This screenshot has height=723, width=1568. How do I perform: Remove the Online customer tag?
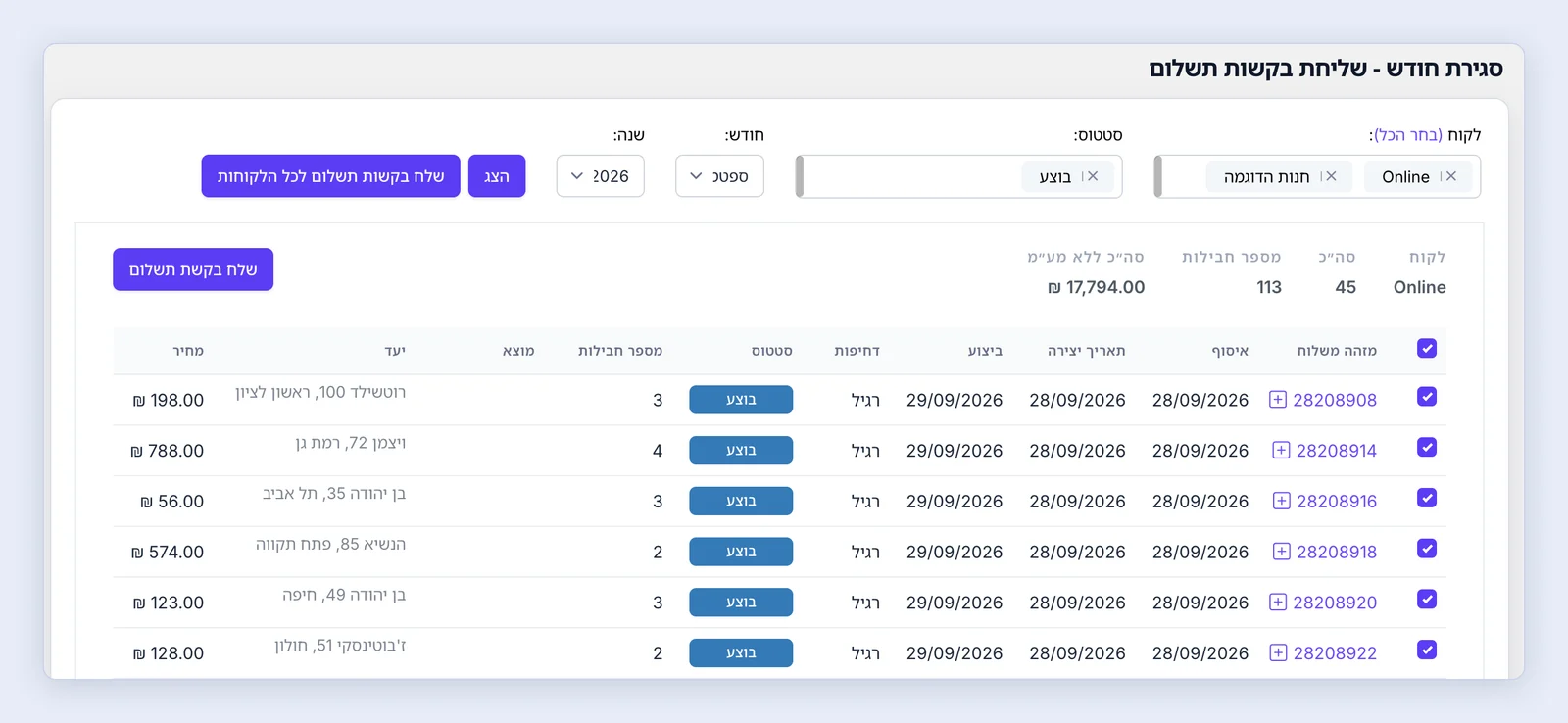[x=1451, y=176]
